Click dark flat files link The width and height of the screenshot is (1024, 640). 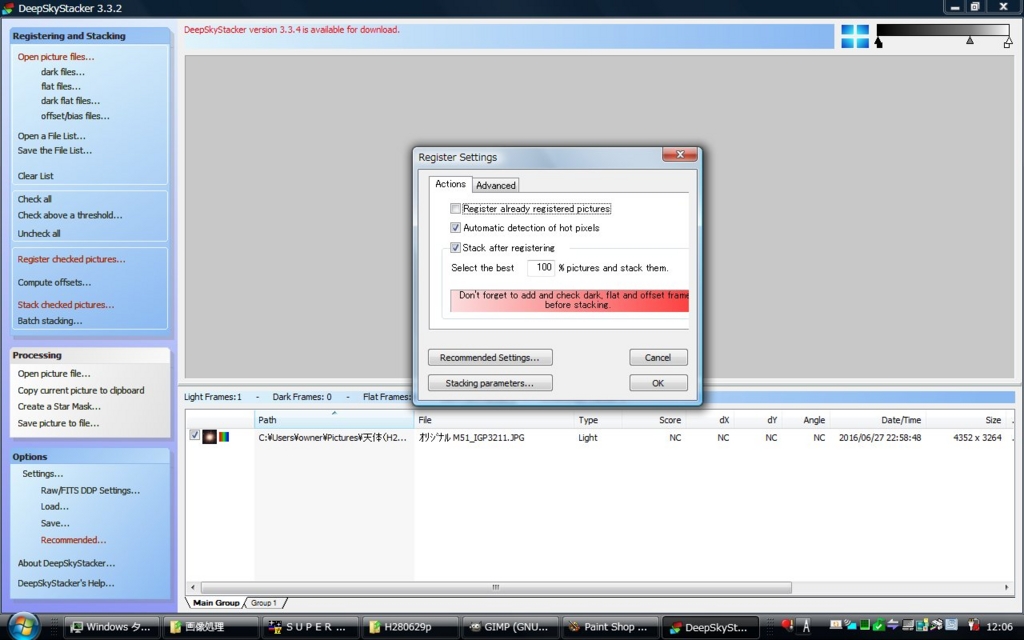[x=71, y=101]
